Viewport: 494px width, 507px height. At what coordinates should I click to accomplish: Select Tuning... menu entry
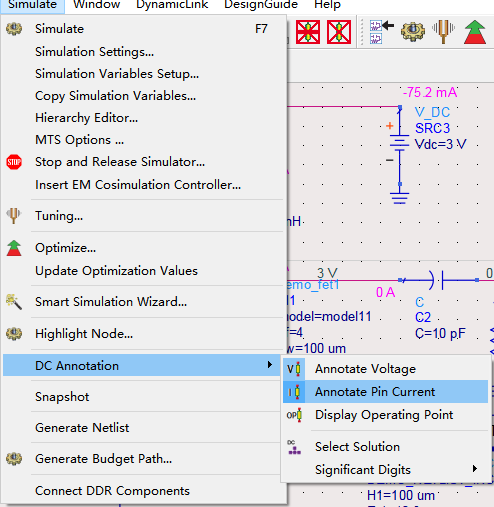click(144, 216)
